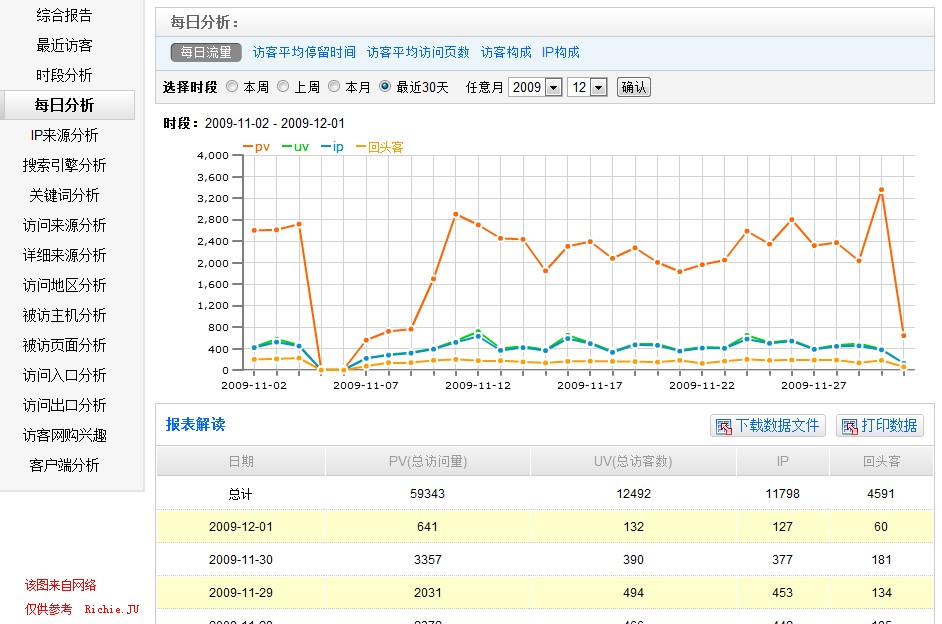Select the 本周 radio button
The height and width of the screenshot is (624, 942).
tap(232, 87)
